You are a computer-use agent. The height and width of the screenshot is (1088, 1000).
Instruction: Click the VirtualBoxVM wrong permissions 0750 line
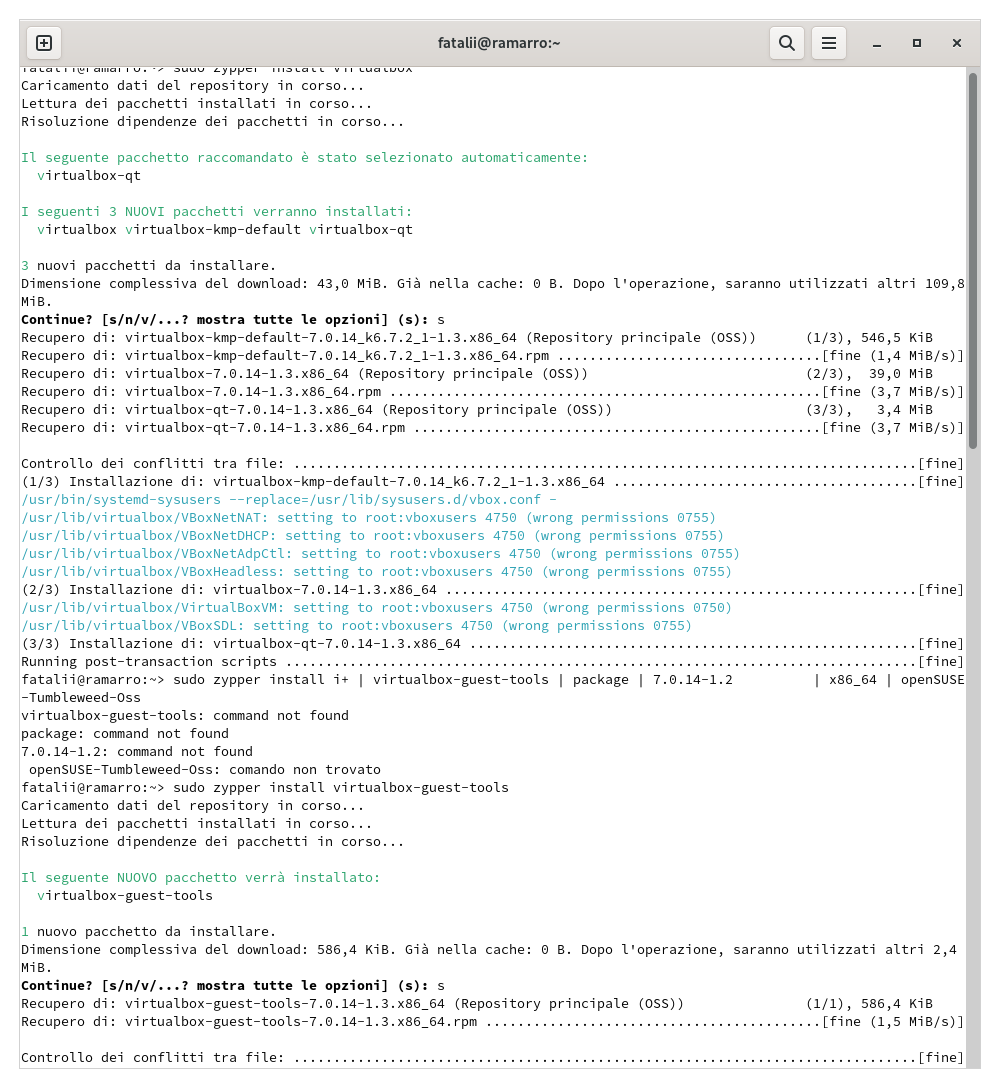coord(377,609)
